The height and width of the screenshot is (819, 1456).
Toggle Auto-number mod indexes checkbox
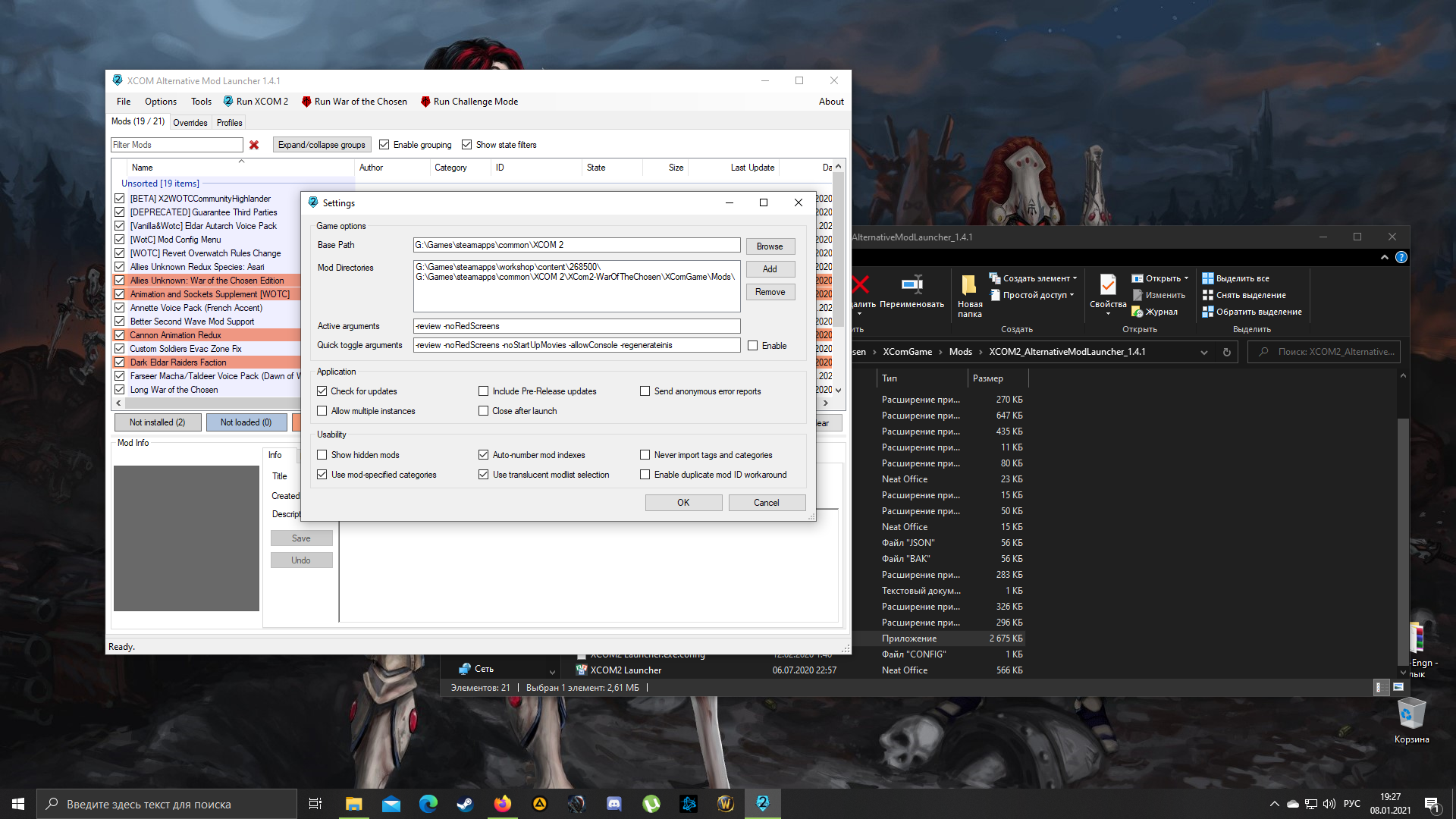483,455
